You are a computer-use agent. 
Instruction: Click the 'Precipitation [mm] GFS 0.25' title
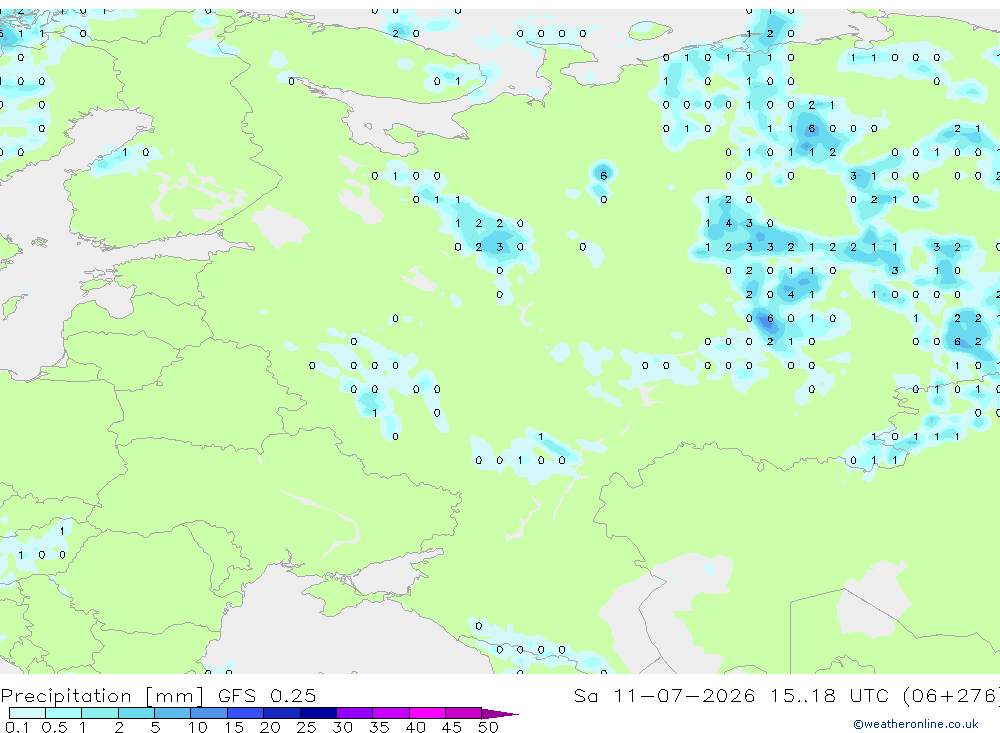158,695
